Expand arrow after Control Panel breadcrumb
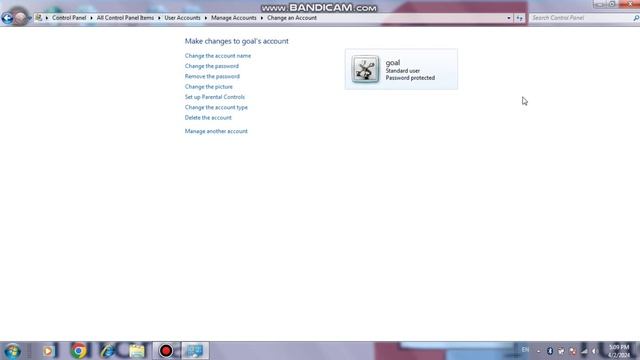 [91, 18]
